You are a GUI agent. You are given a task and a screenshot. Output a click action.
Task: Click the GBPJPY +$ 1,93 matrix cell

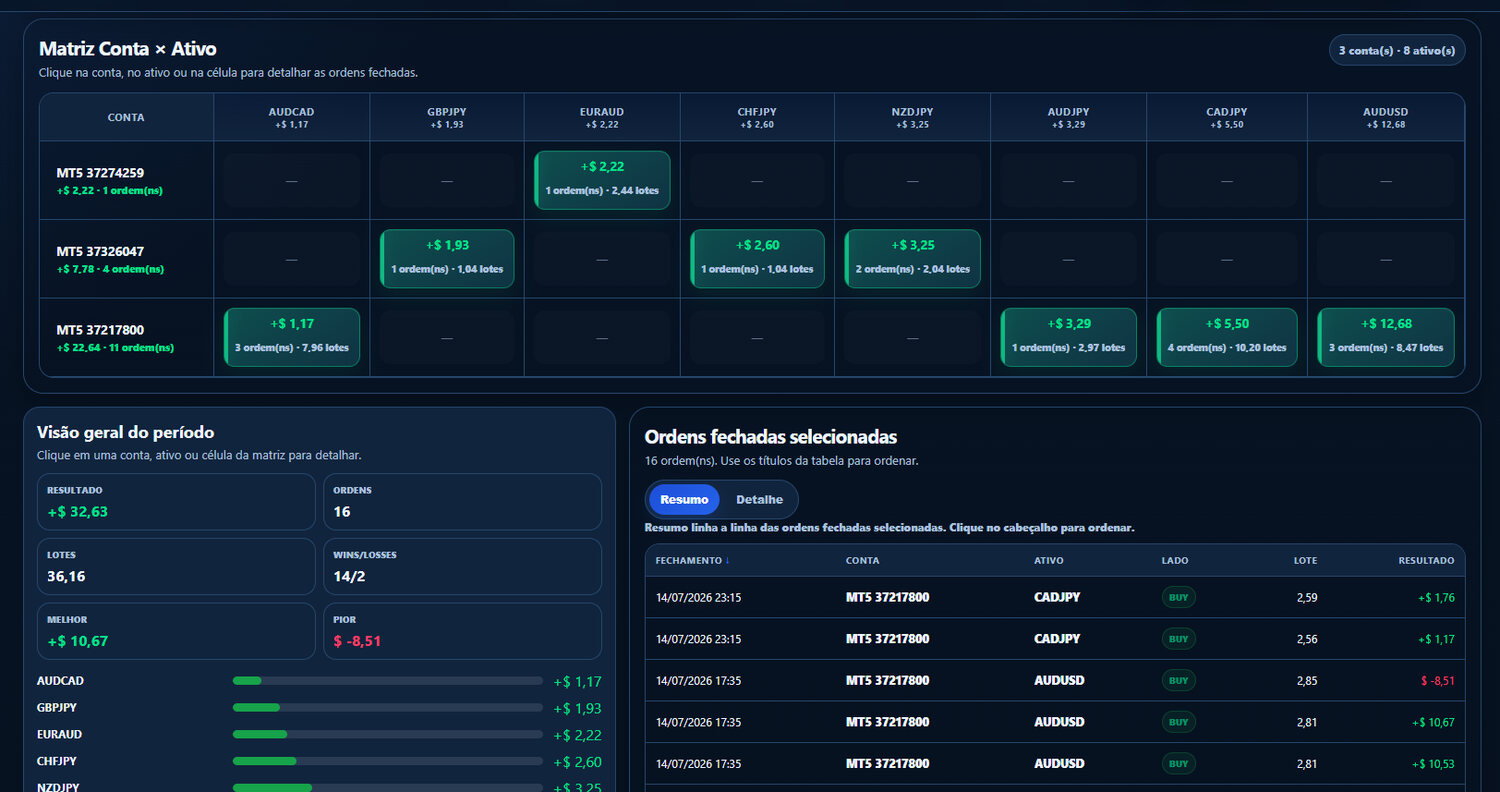[447, 259]
